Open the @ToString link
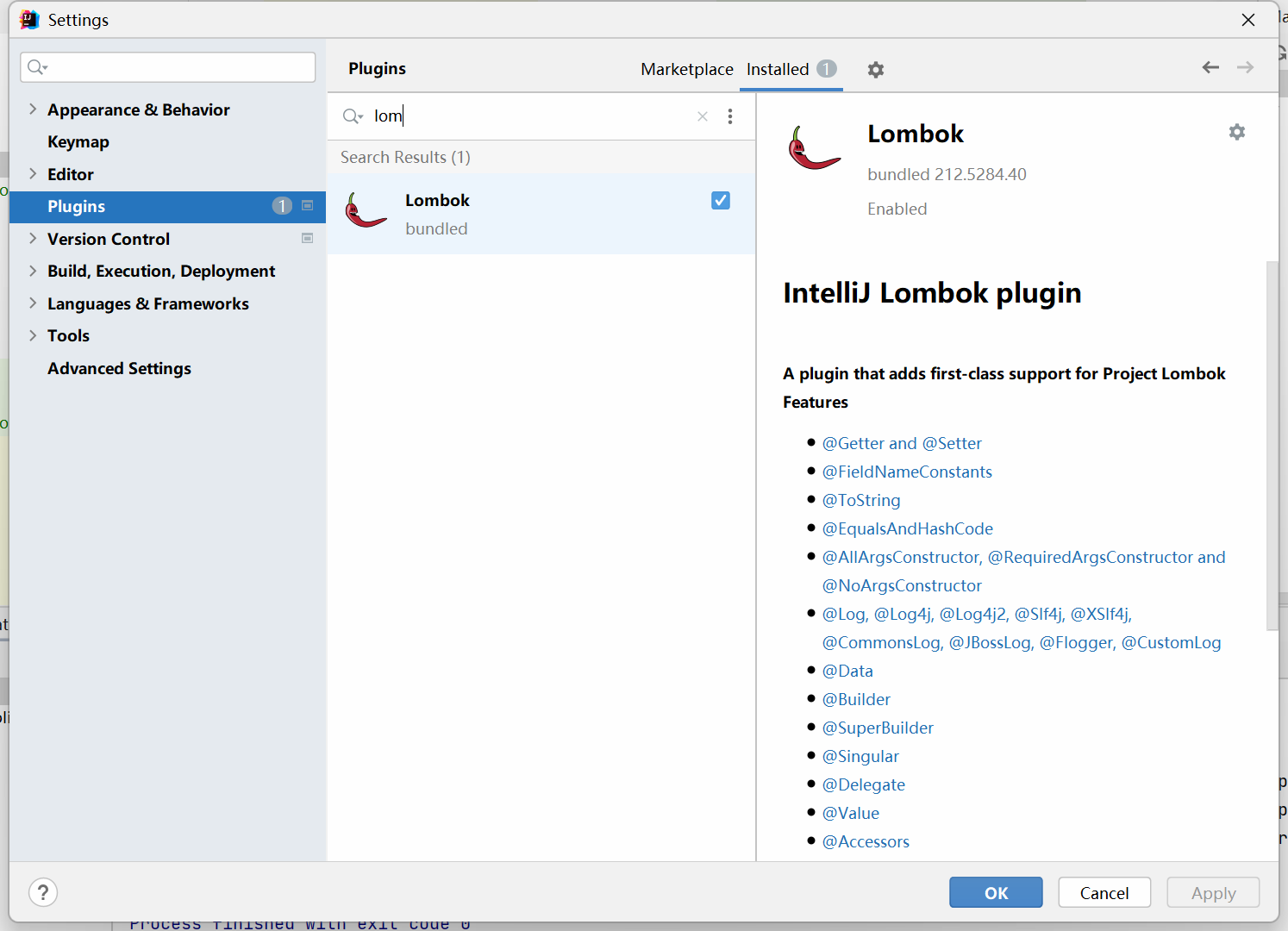This screenshot has width=1288, height=931. click(861, 500)
